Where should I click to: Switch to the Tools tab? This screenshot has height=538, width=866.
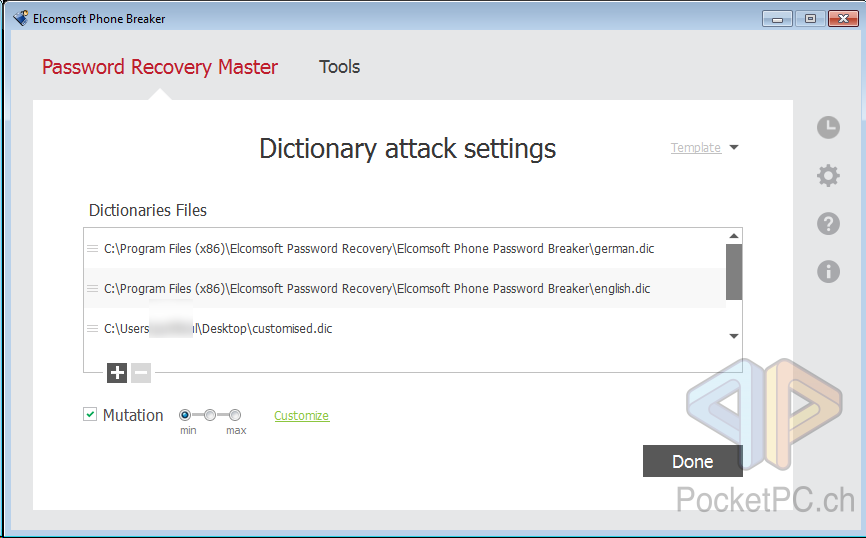point(339,67)
